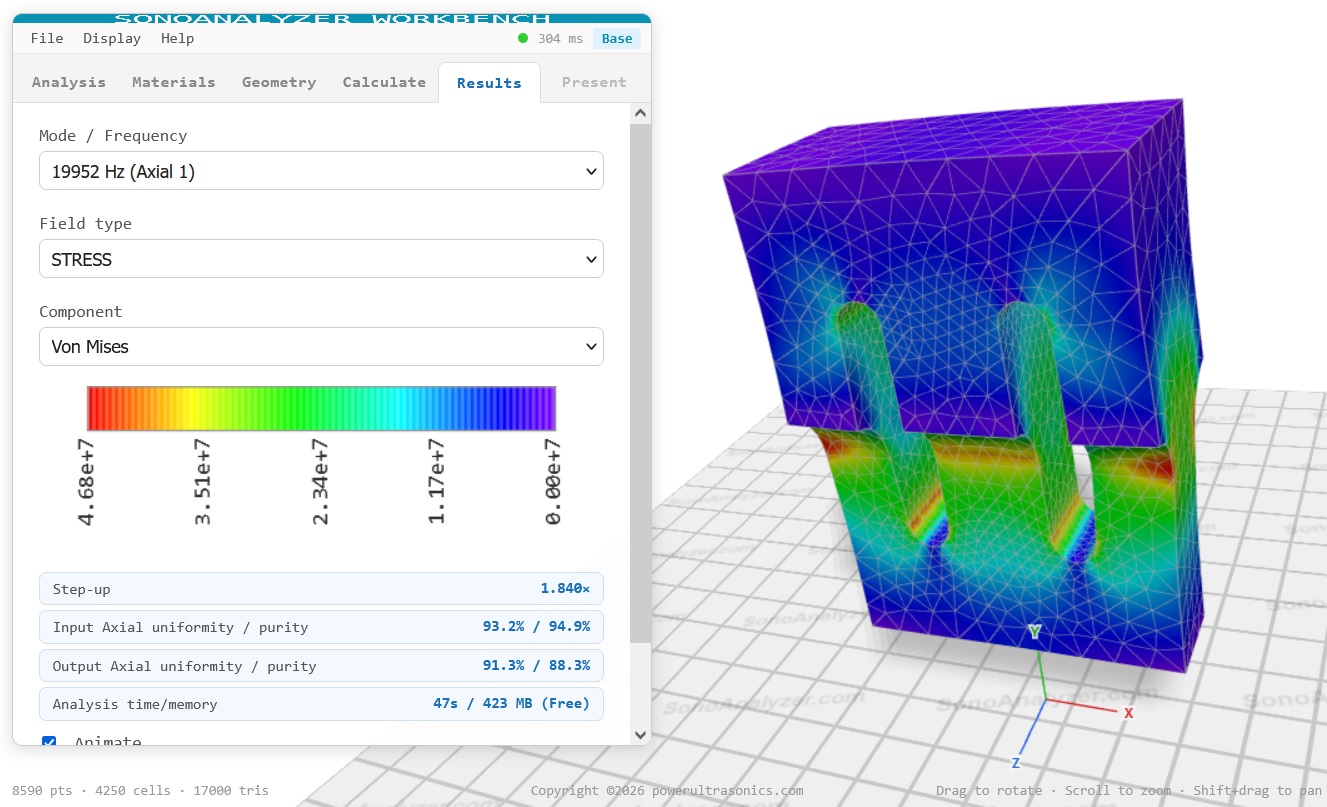Open the Field type STRESS dropdown

pyautogui.click(x=321, y=259)
